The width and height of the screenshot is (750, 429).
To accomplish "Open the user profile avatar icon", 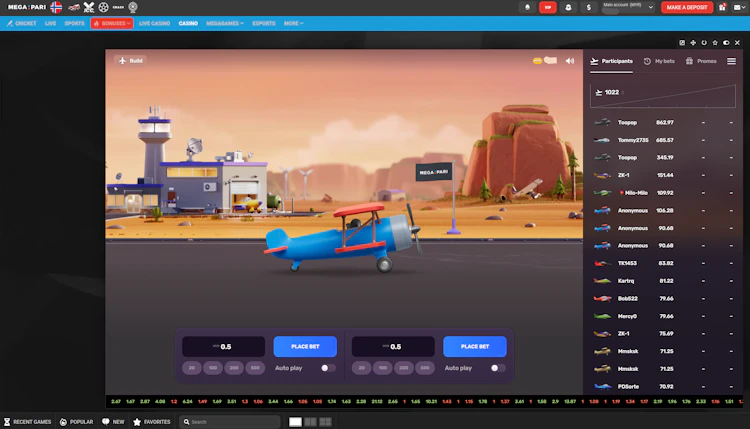I will (x=568, y=7).
